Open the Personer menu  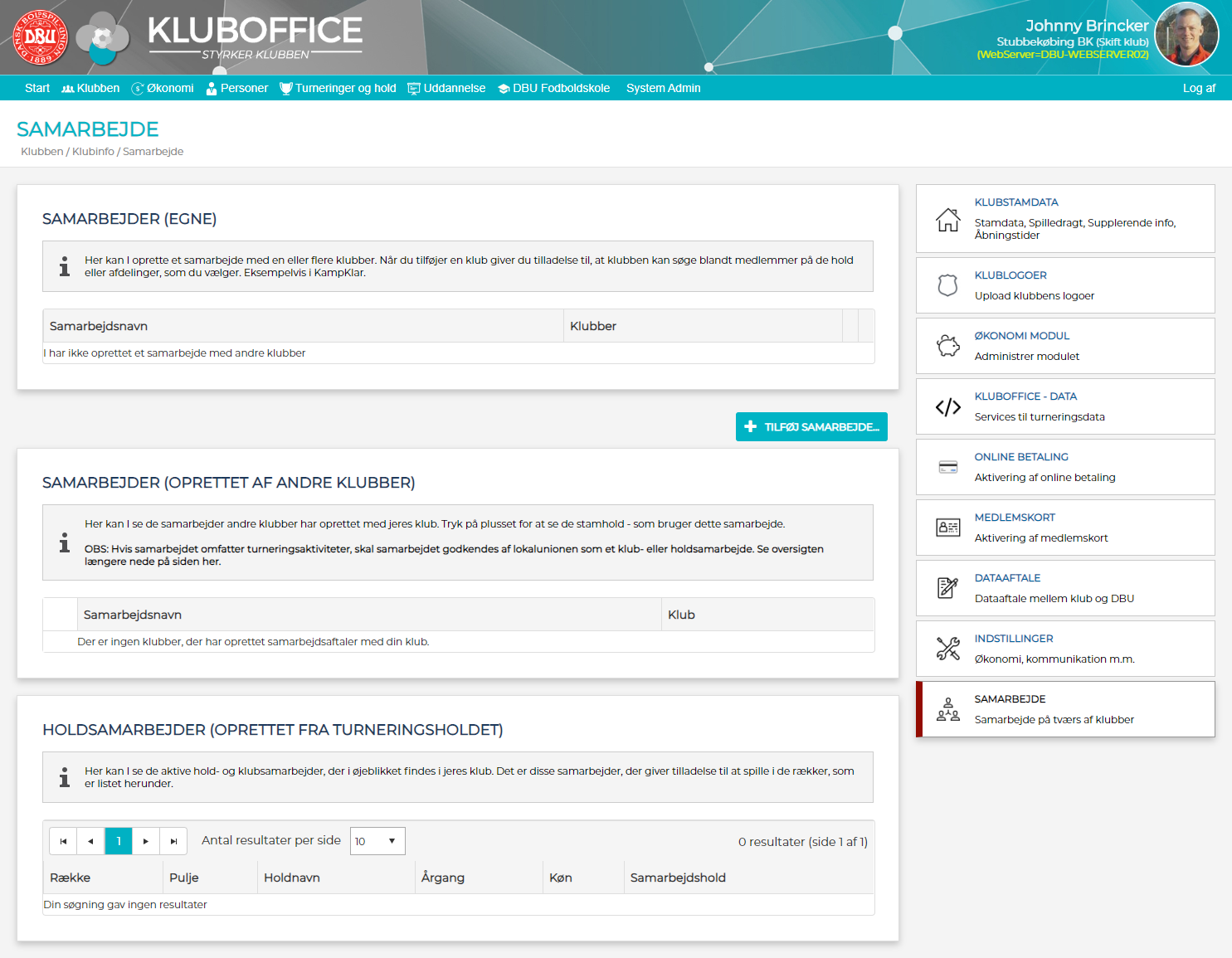[x=237, y=88]
